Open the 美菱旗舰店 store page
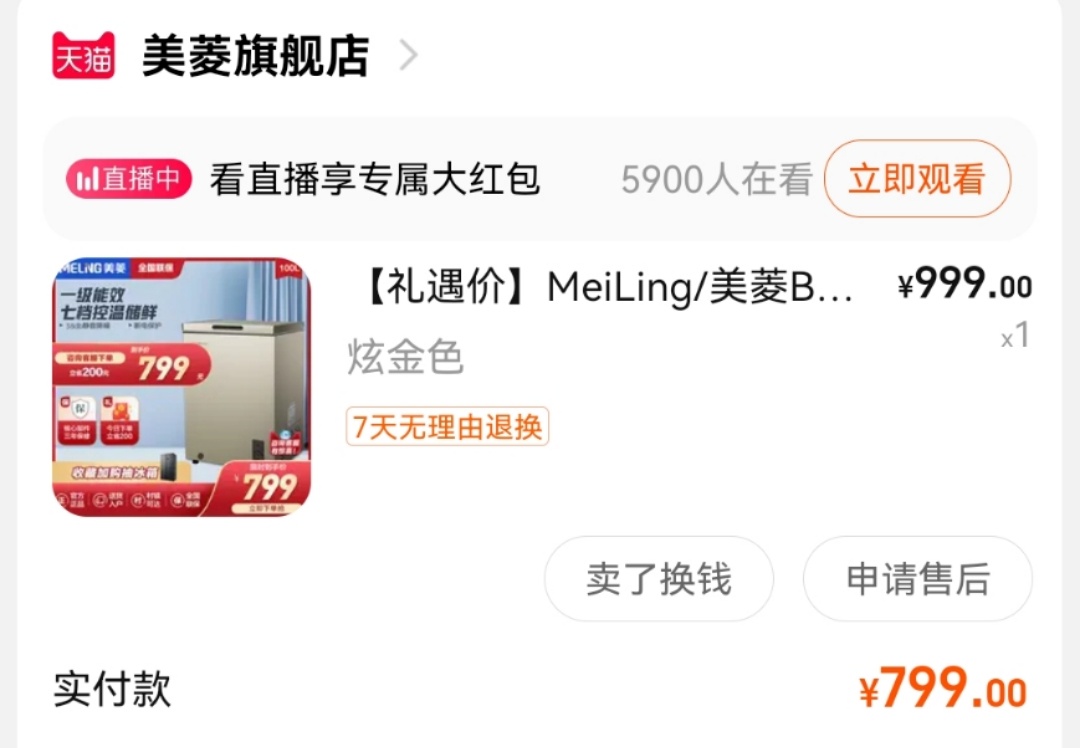Viewport: 1080px width, 748px height. [256, 56]
